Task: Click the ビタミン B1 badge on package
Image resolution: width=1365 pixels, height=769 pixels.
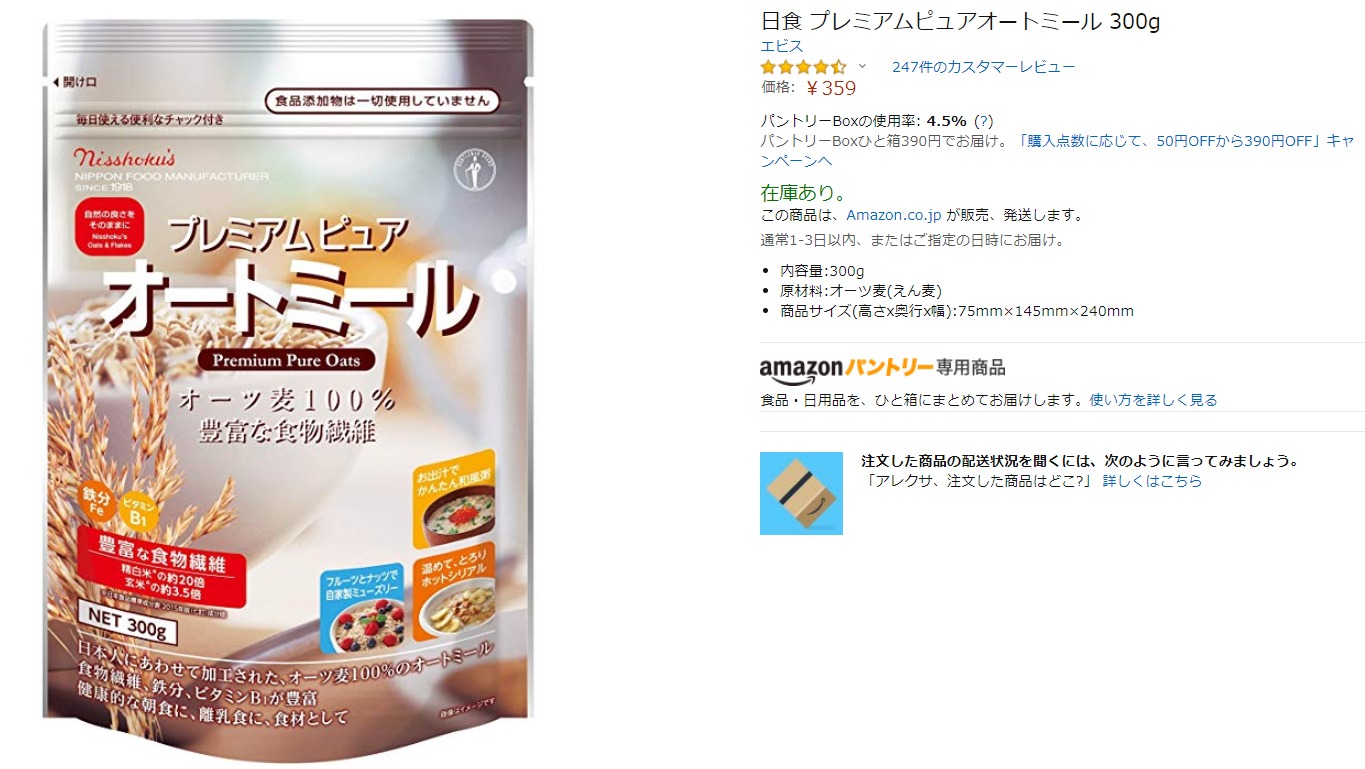Action: point(139,513)
